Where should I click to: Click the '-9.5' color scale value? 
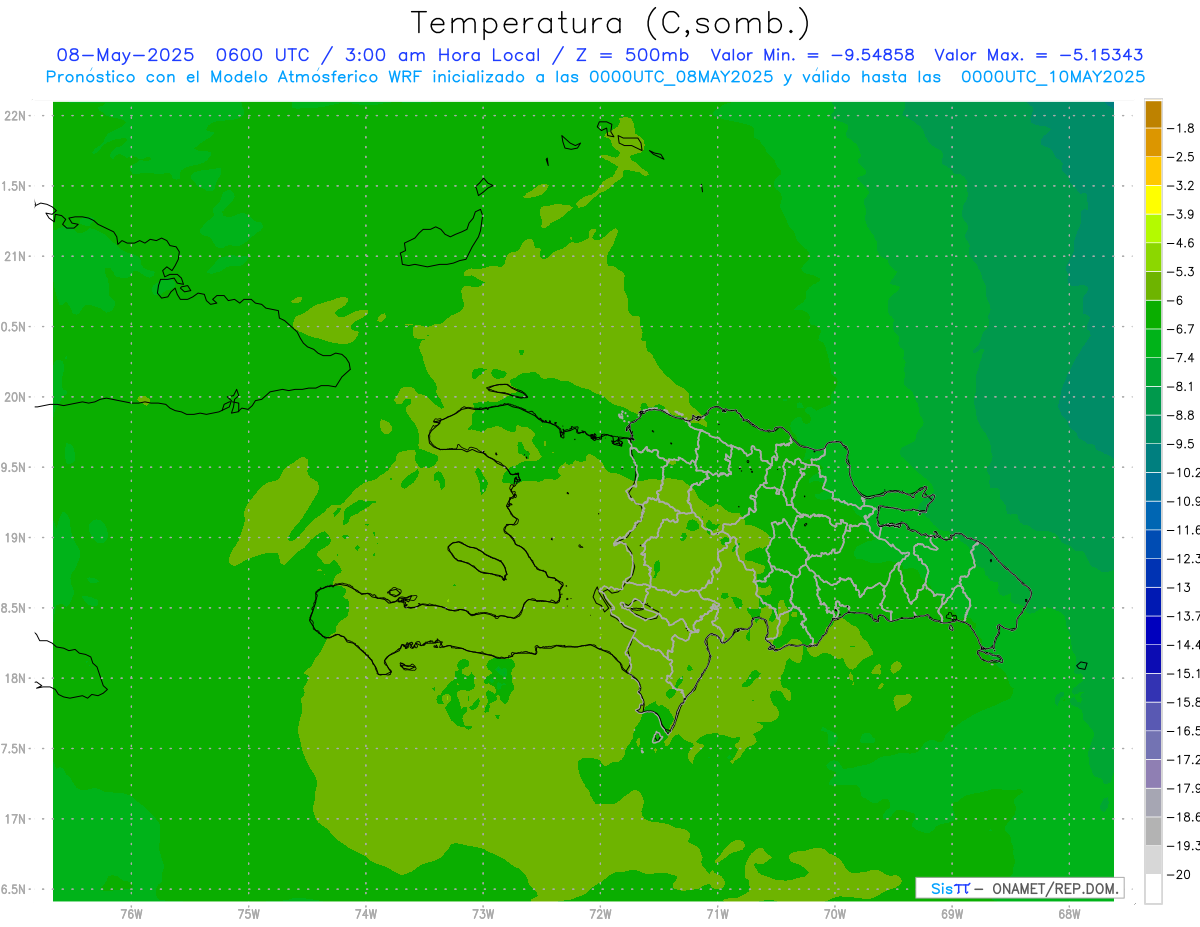(1182, 444)
